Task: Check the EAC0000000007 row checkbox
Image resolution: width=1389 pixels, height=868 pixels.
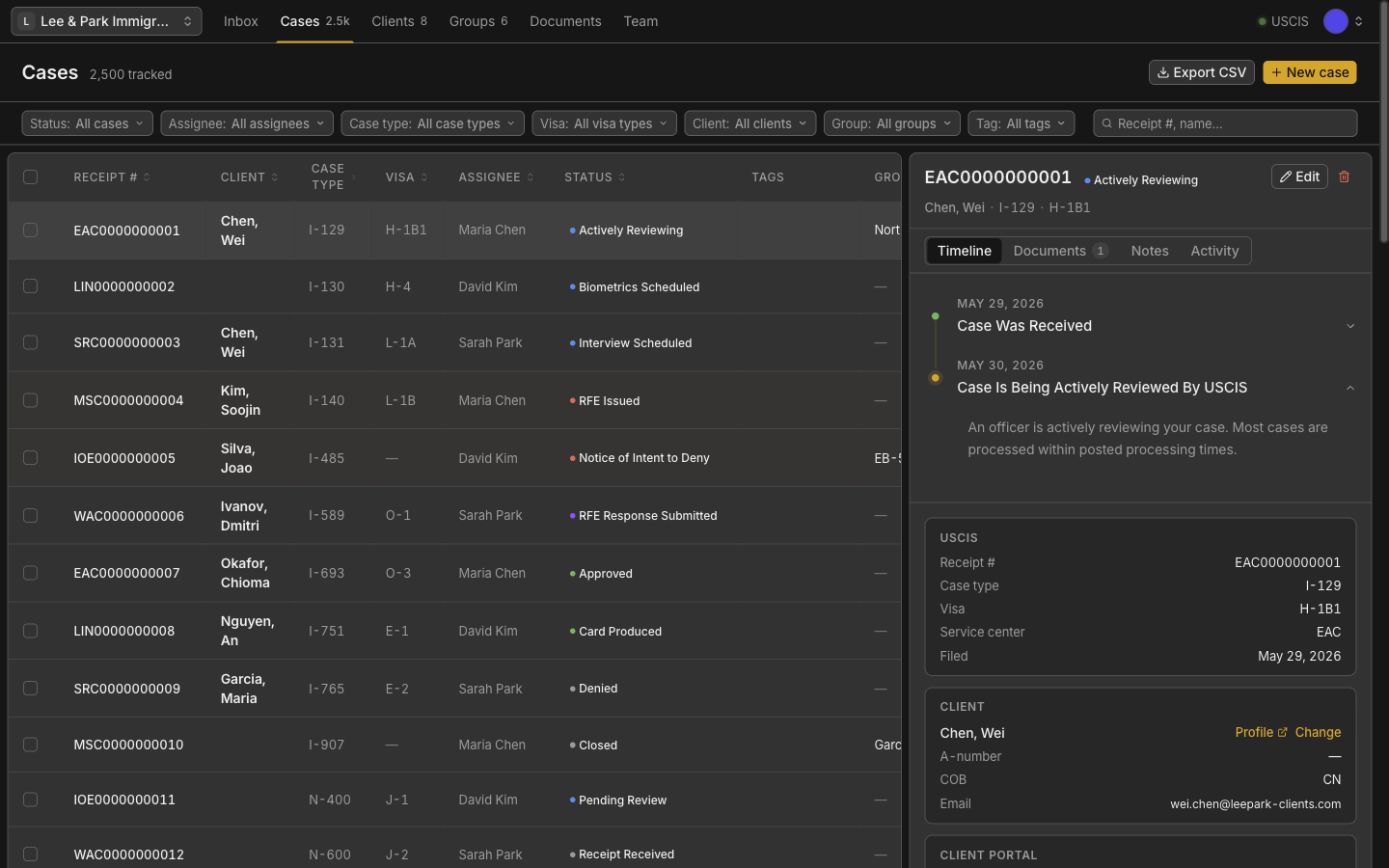Action: (31, 573)
